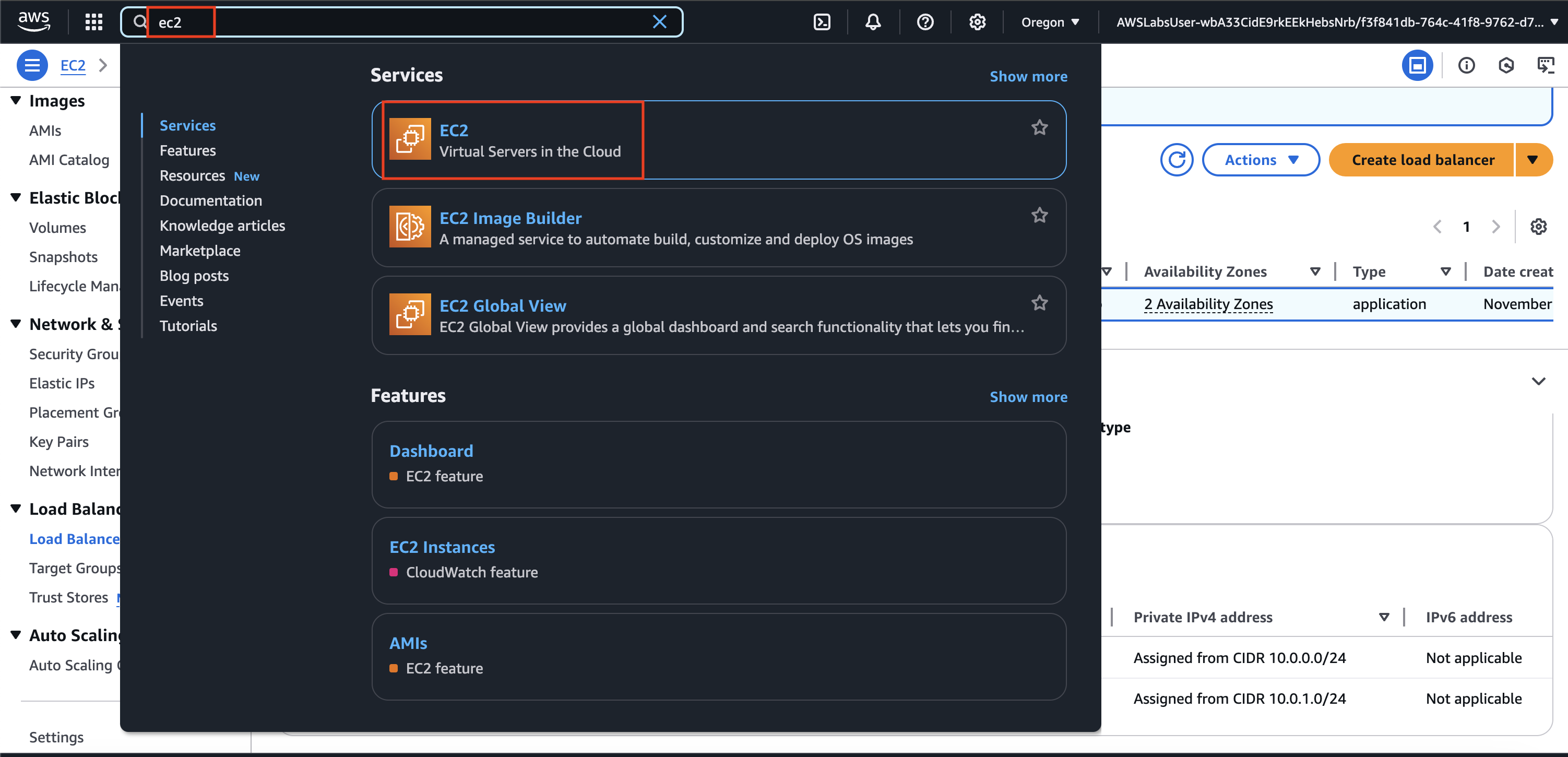Click the AWS logo home icon
This screenshot has height=757, width=1568.
[x=34, y=21]
